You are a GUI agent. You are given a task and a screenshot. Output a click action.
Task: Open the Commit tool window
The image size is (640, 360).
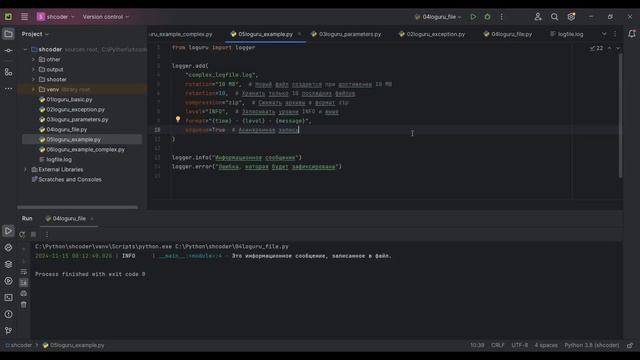coord(8,51)
